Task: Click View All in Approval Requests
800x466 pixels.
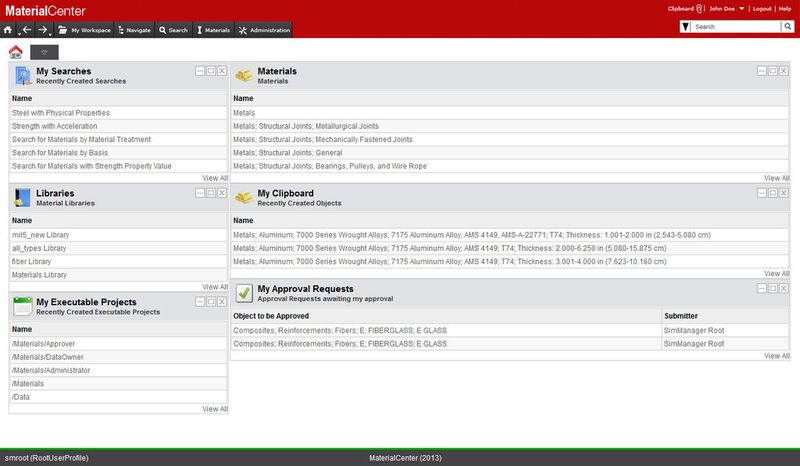Action: pyautogui.click(x=777, y=356)
